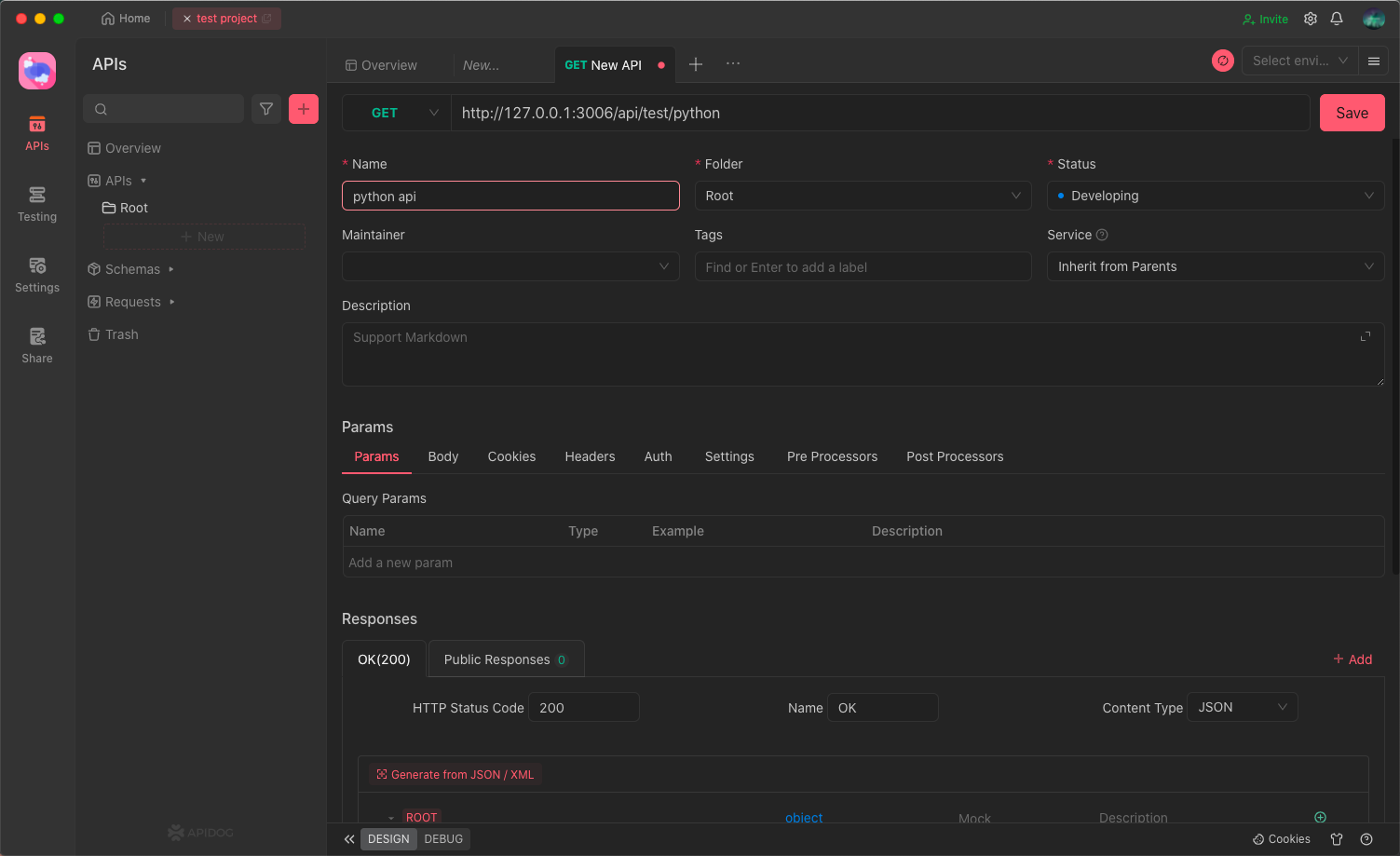1400x856 pixels.
Task: Click the red plus button to create
Action: click(304, 109)
